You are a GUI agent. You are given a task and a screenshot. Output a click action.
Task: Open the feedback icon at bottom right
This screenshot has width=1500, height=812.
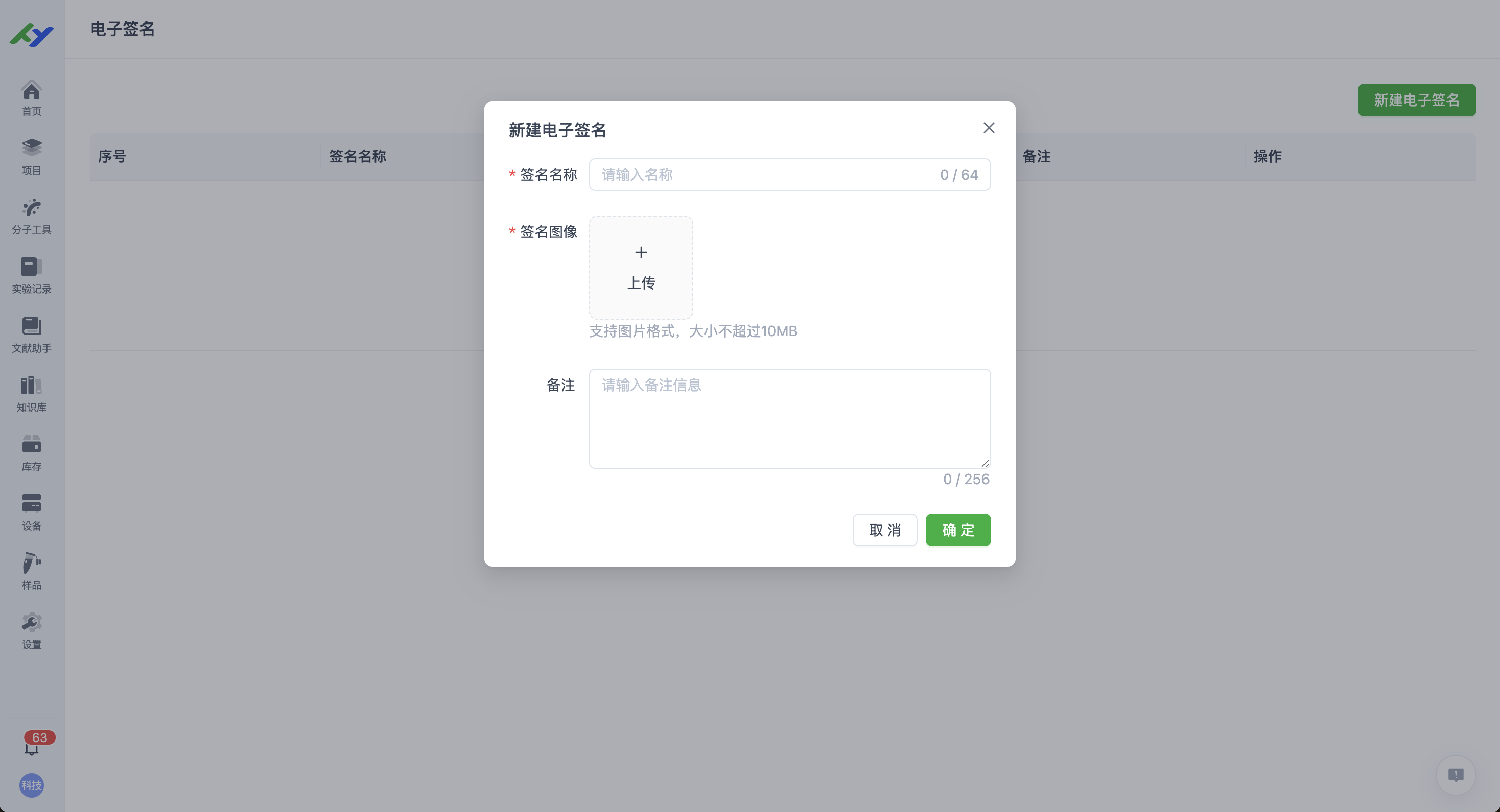1456,775
